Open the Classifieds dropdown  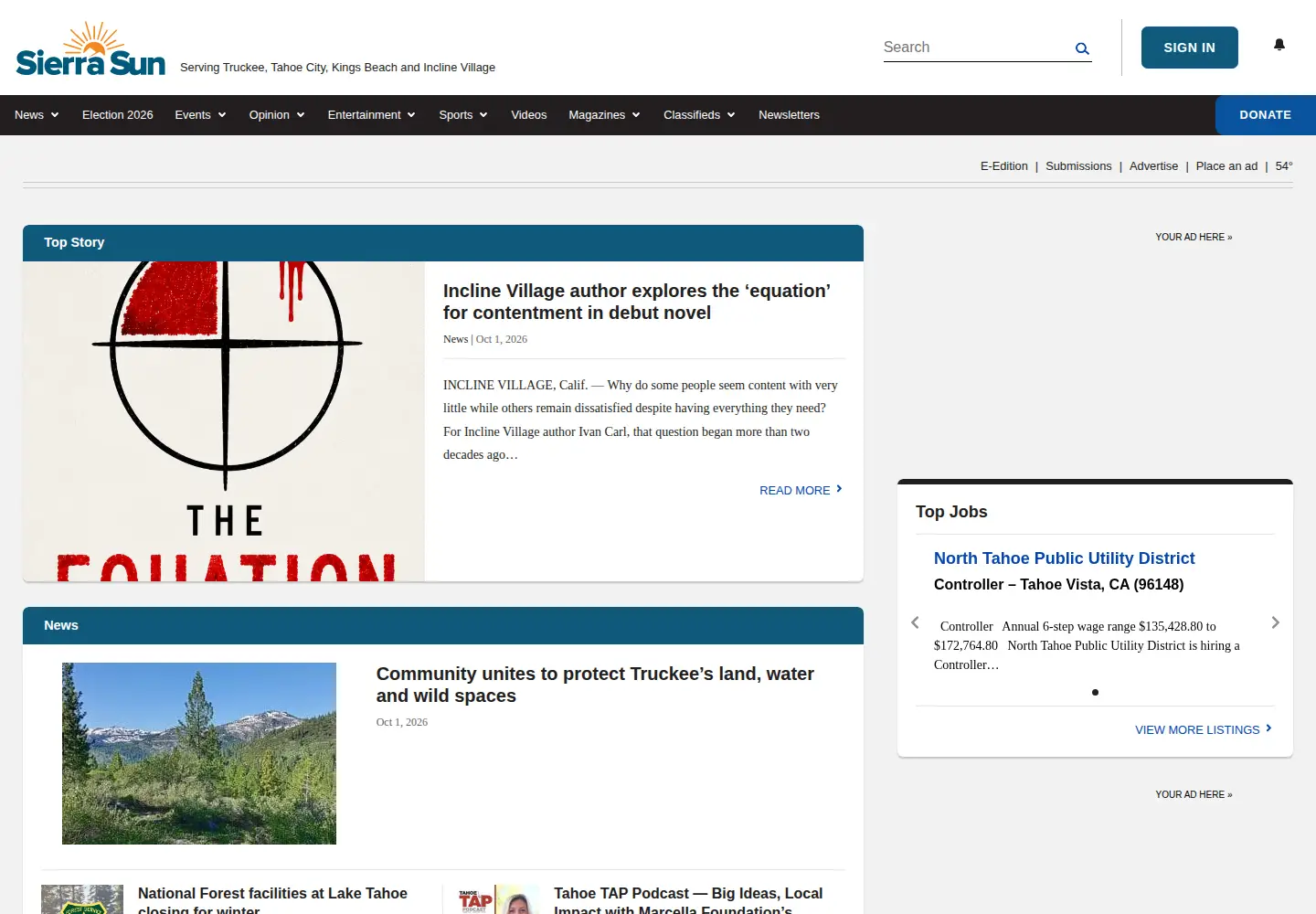tap(699, 115)
